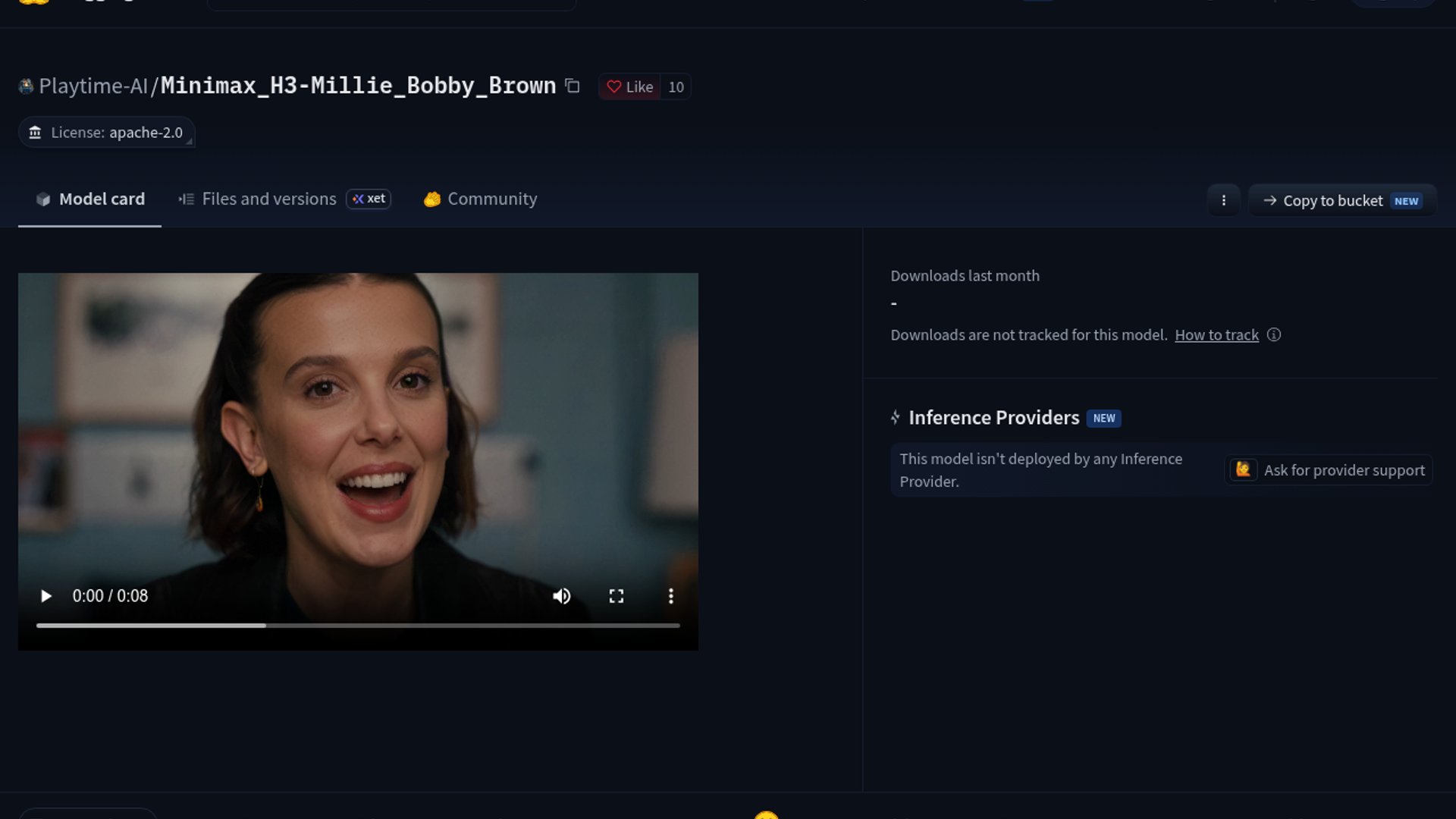
Task: Click the Inference Providers heading
Action: pos(993,418)
